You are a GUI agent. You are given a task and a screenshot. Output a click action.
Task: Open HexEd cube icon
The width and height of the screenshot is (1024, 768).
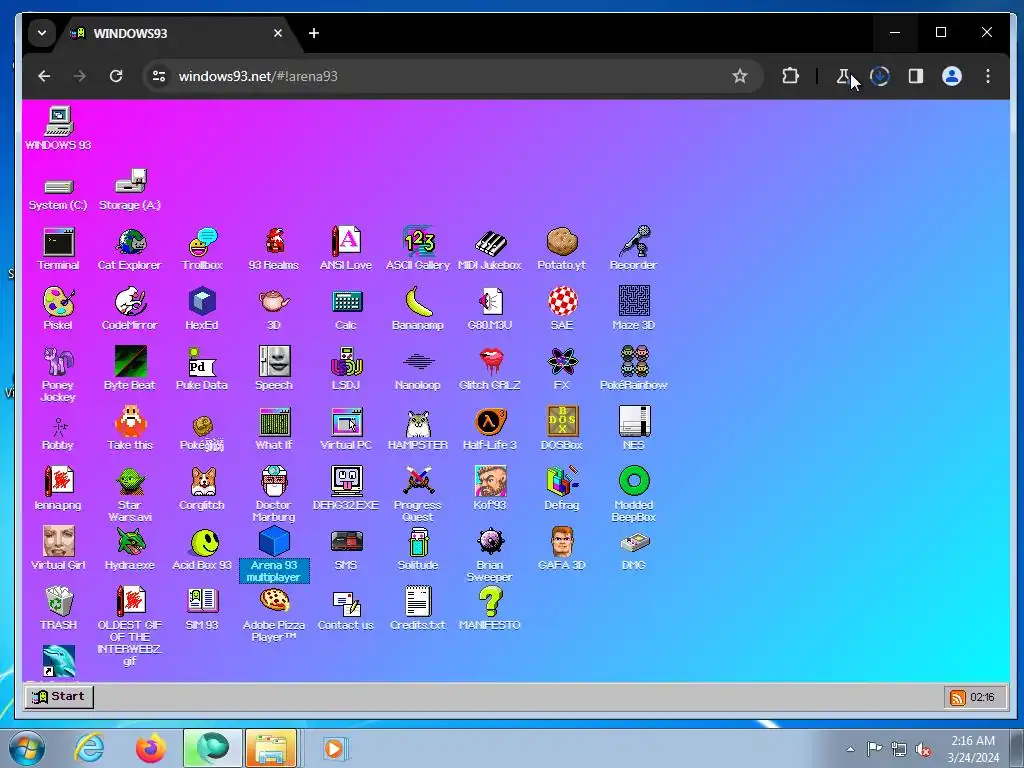(202, 308)
